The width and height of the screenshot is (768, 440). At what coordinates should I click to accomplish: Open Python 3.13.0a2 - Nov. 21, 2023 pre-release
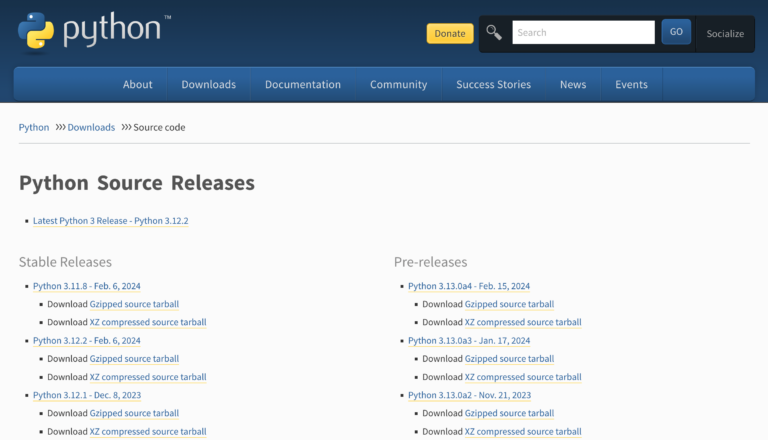(x=469, y=395)
